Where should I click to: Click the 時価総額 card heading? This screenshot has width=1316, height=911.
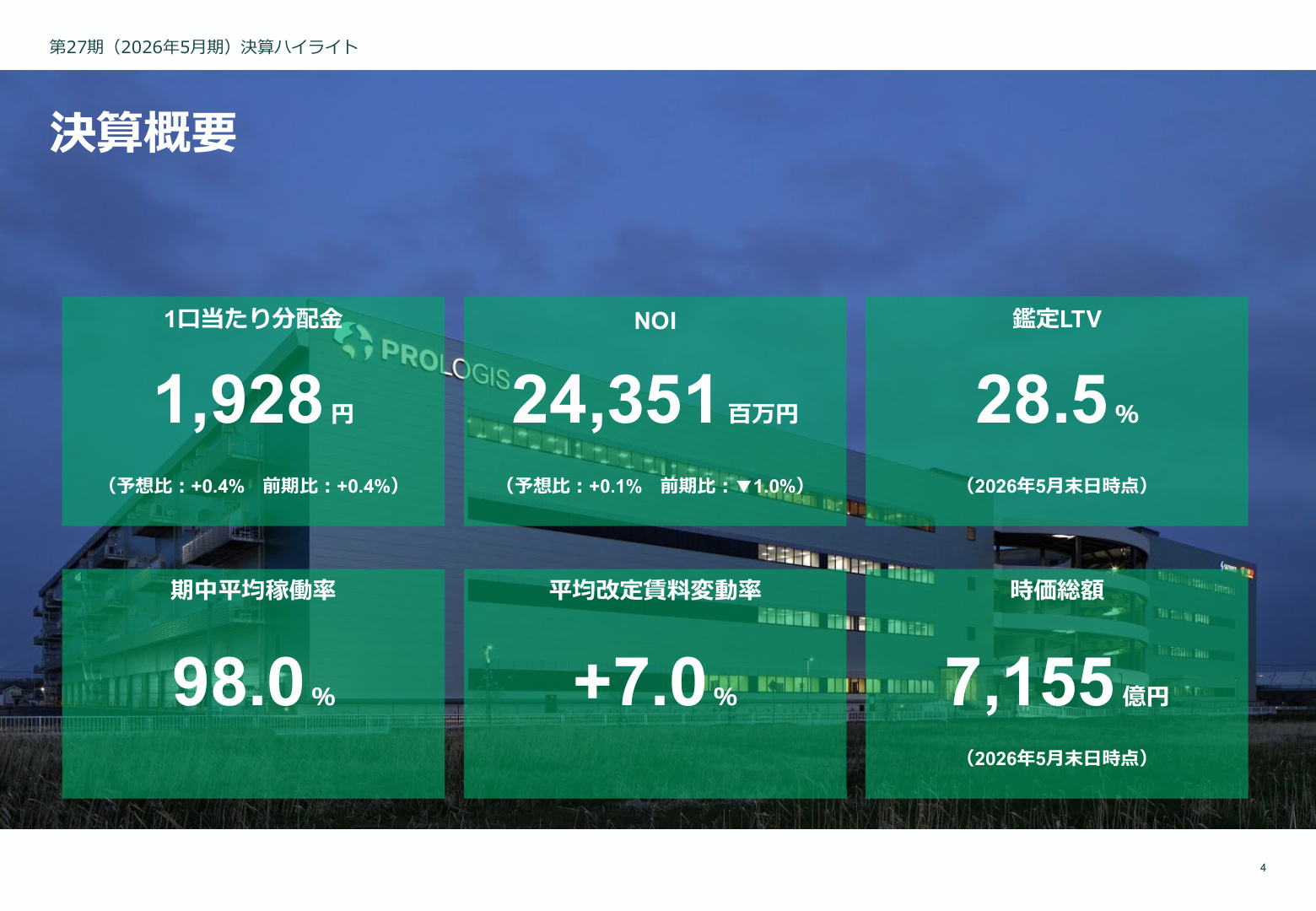(x=1057, y=590)
